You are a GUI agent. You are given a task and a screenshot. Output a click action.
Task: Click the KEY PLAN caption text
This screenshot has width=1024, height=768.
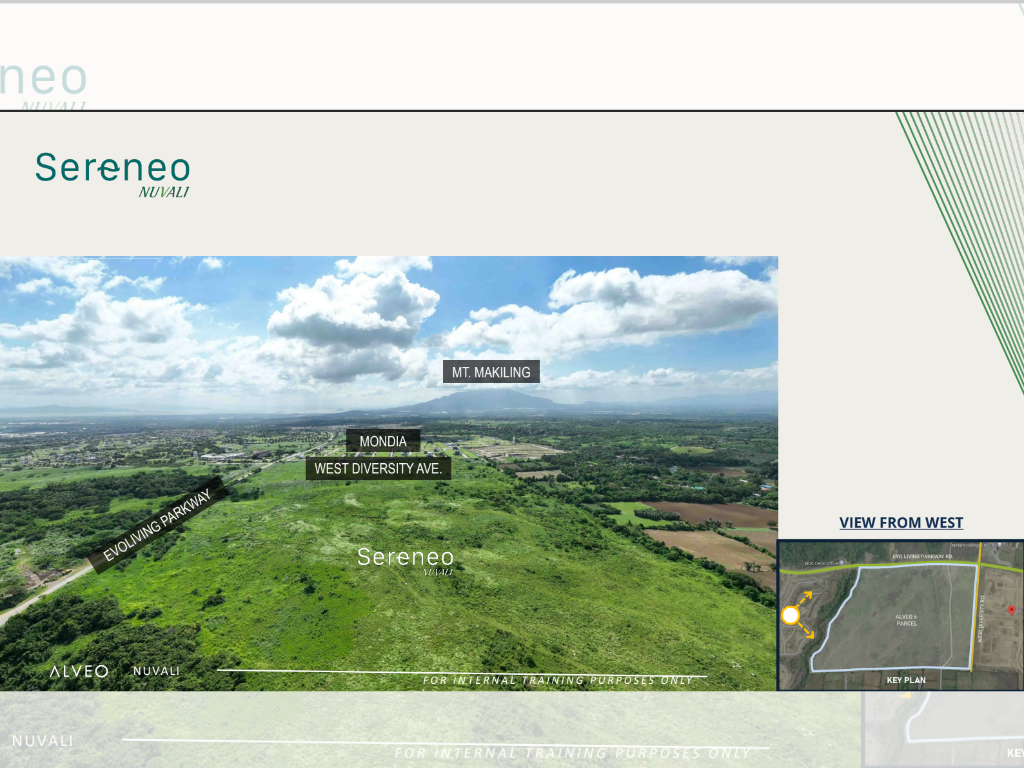(906, 679)
